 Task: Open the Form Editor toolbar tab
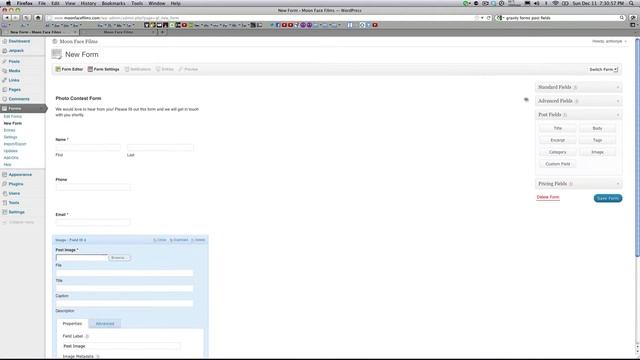(69, 69)
